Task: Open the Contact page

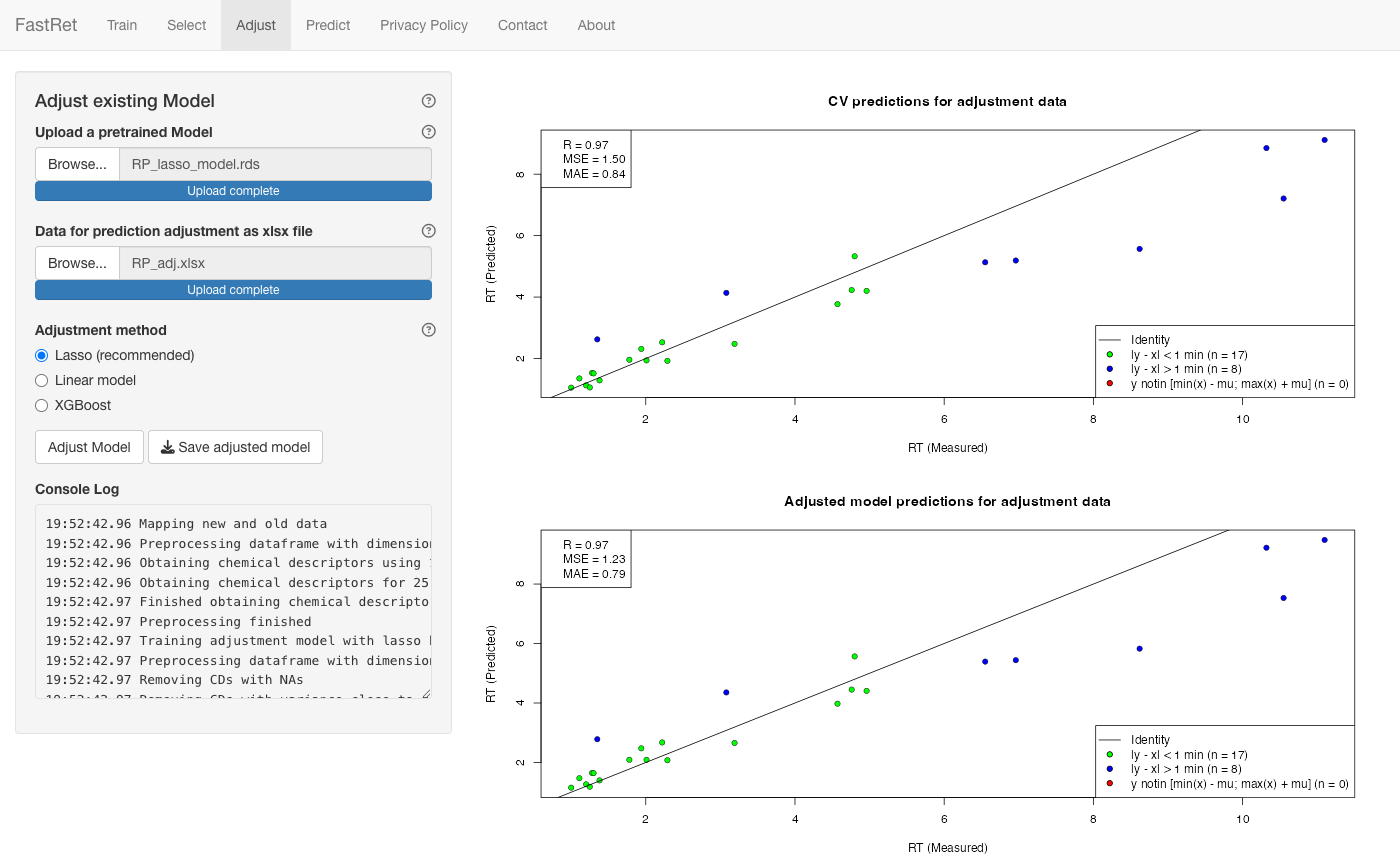Action: (522, 25)
